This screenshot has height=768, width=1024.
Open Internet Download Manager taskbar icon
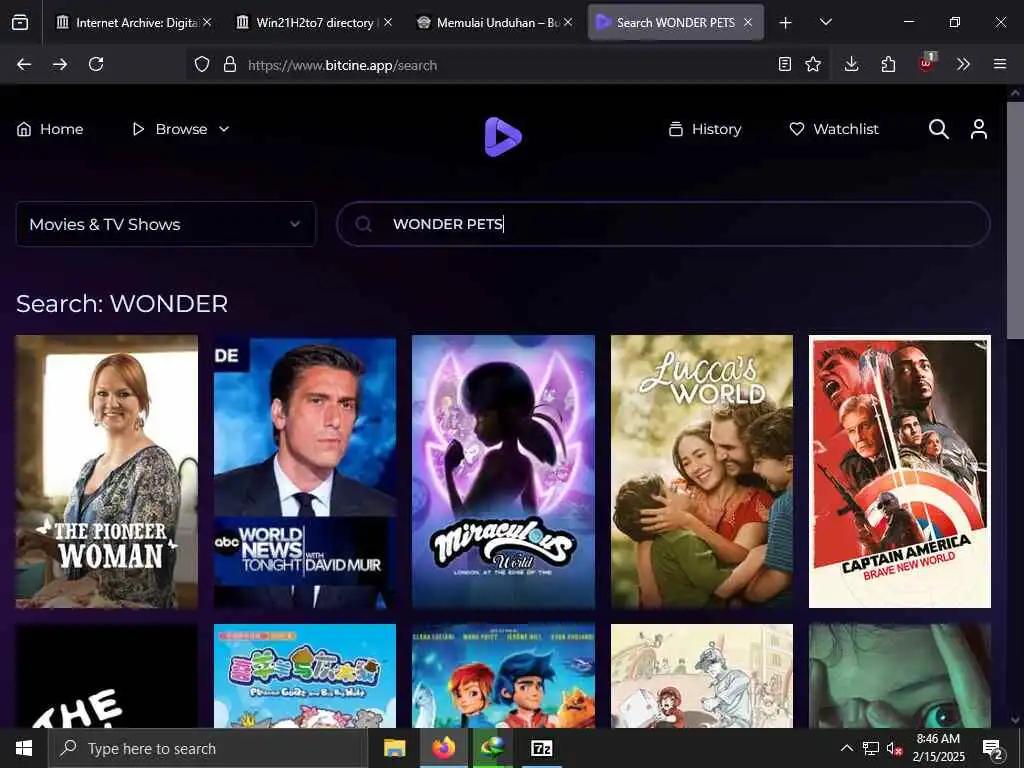tap(493, 748)
